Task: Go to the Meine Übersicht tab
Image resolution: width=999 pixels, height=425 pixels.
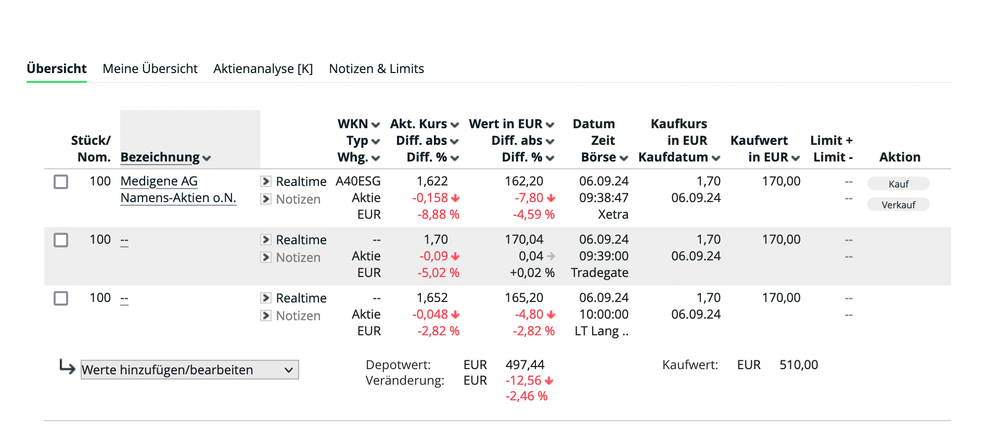Action: click(x=150, y=69)
